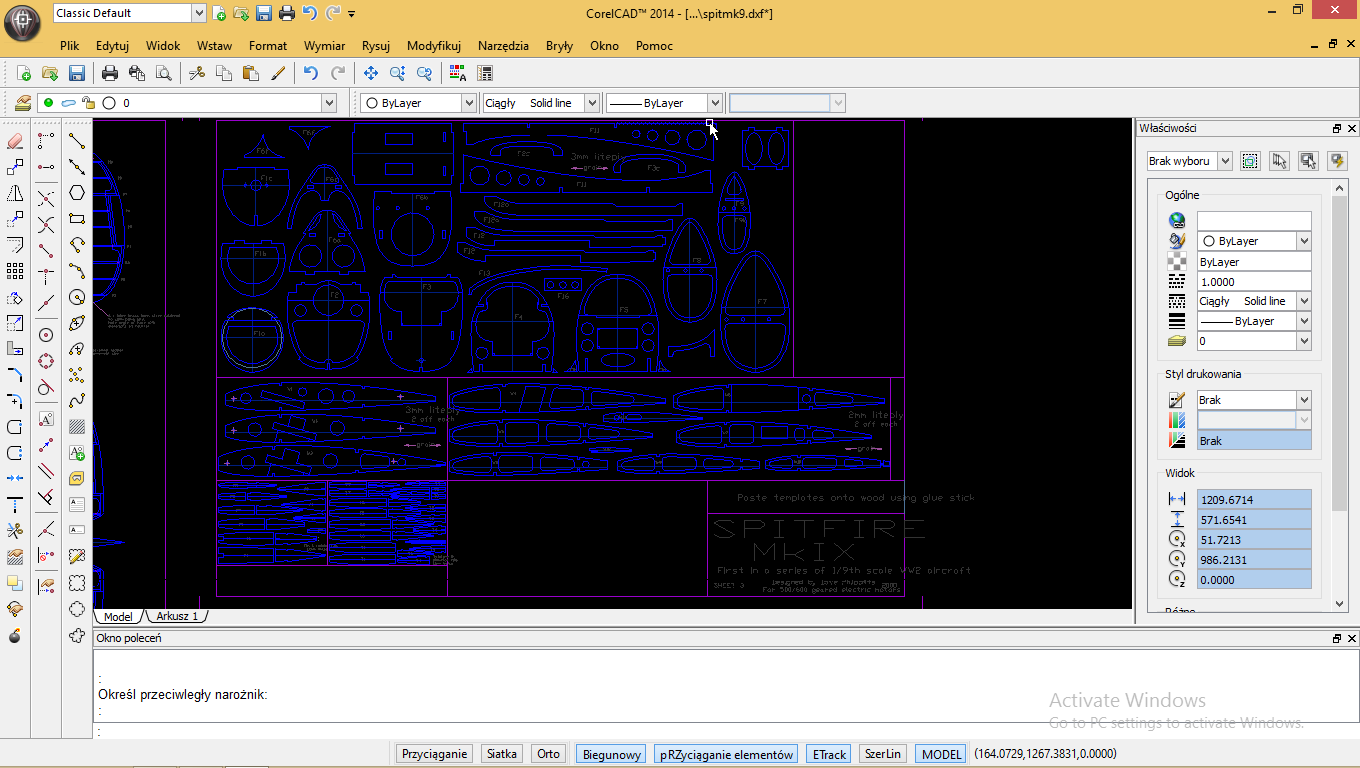
Task: Click the ETrack button in status bar
Action: click(829, 754)
